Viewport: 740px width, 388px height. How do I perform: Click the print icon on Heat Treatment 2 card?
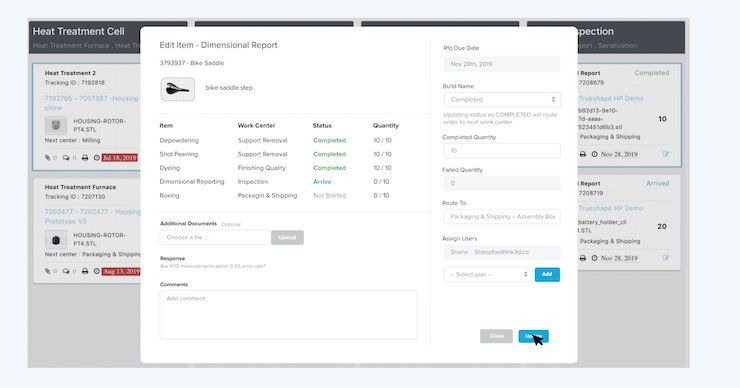click(85, 158)
